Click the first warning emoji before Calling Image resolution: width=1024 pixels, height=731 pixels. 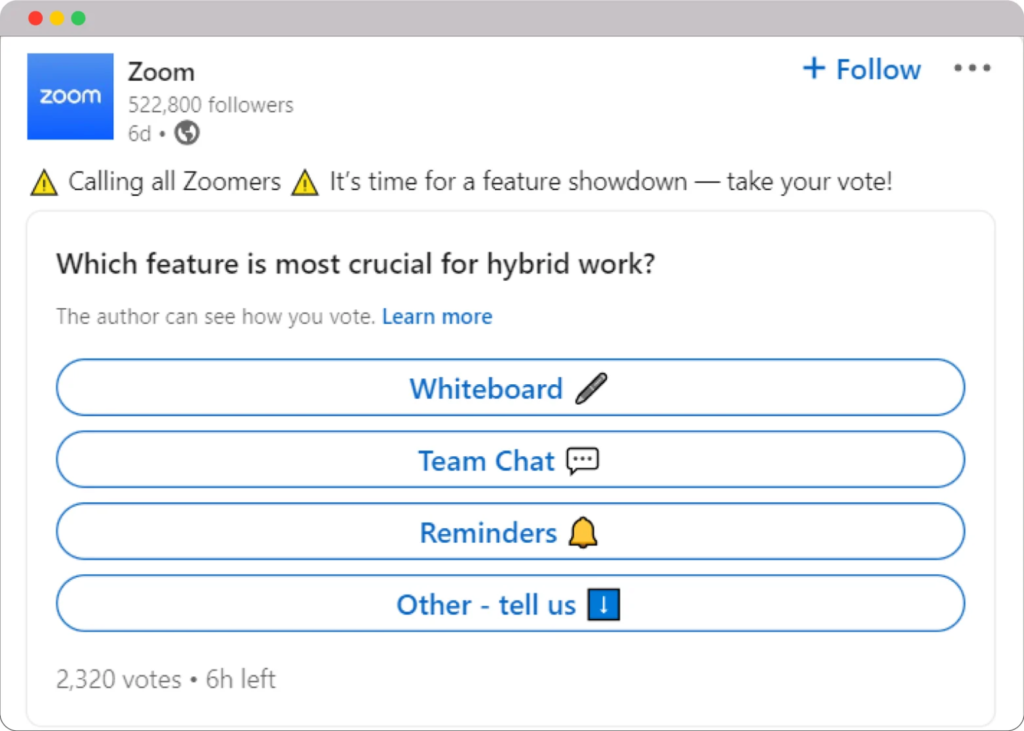click(x=44, y=183)
